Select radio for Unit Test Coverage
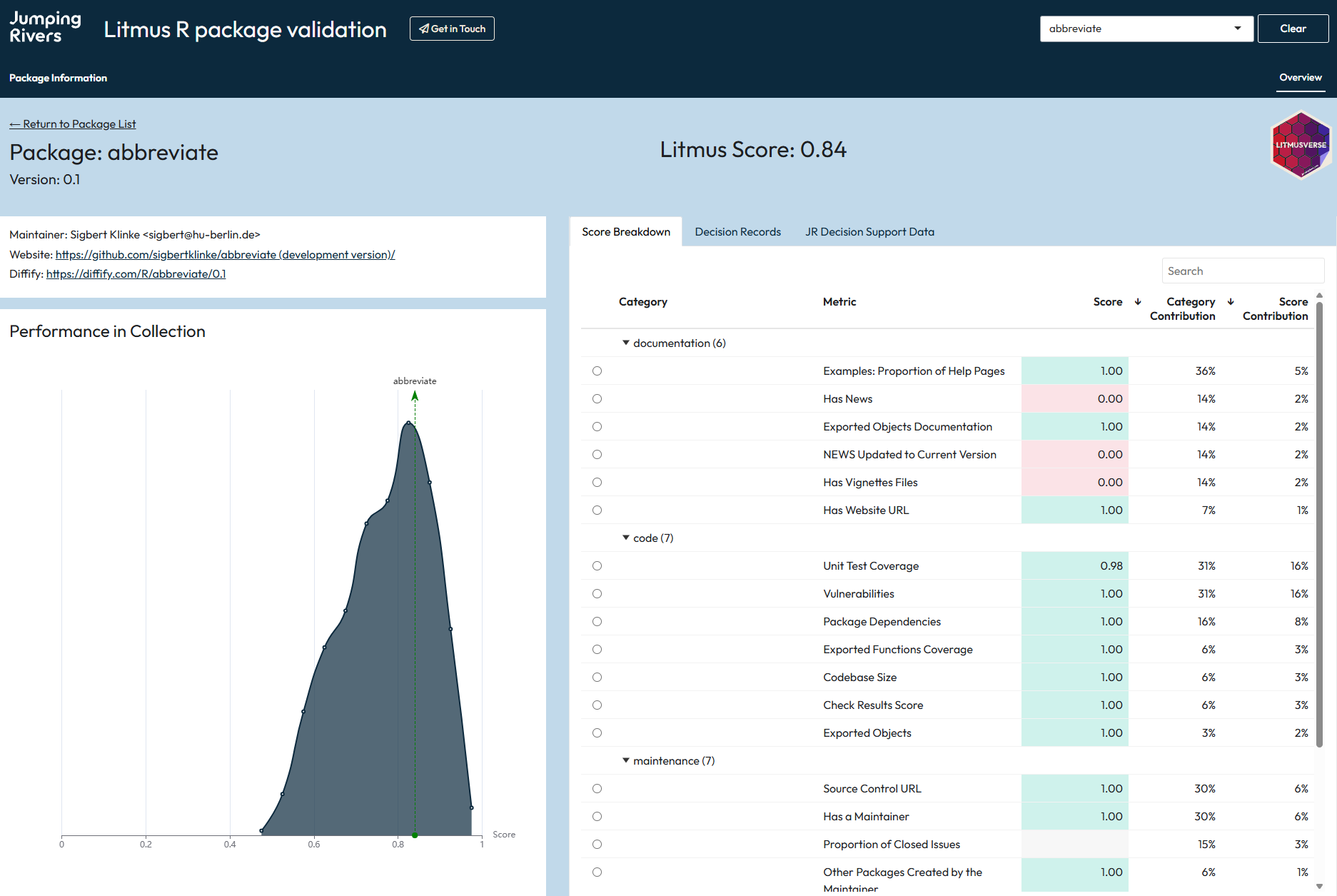The height and width of the screenshot is (896, 1337). [x=597, y=566]
